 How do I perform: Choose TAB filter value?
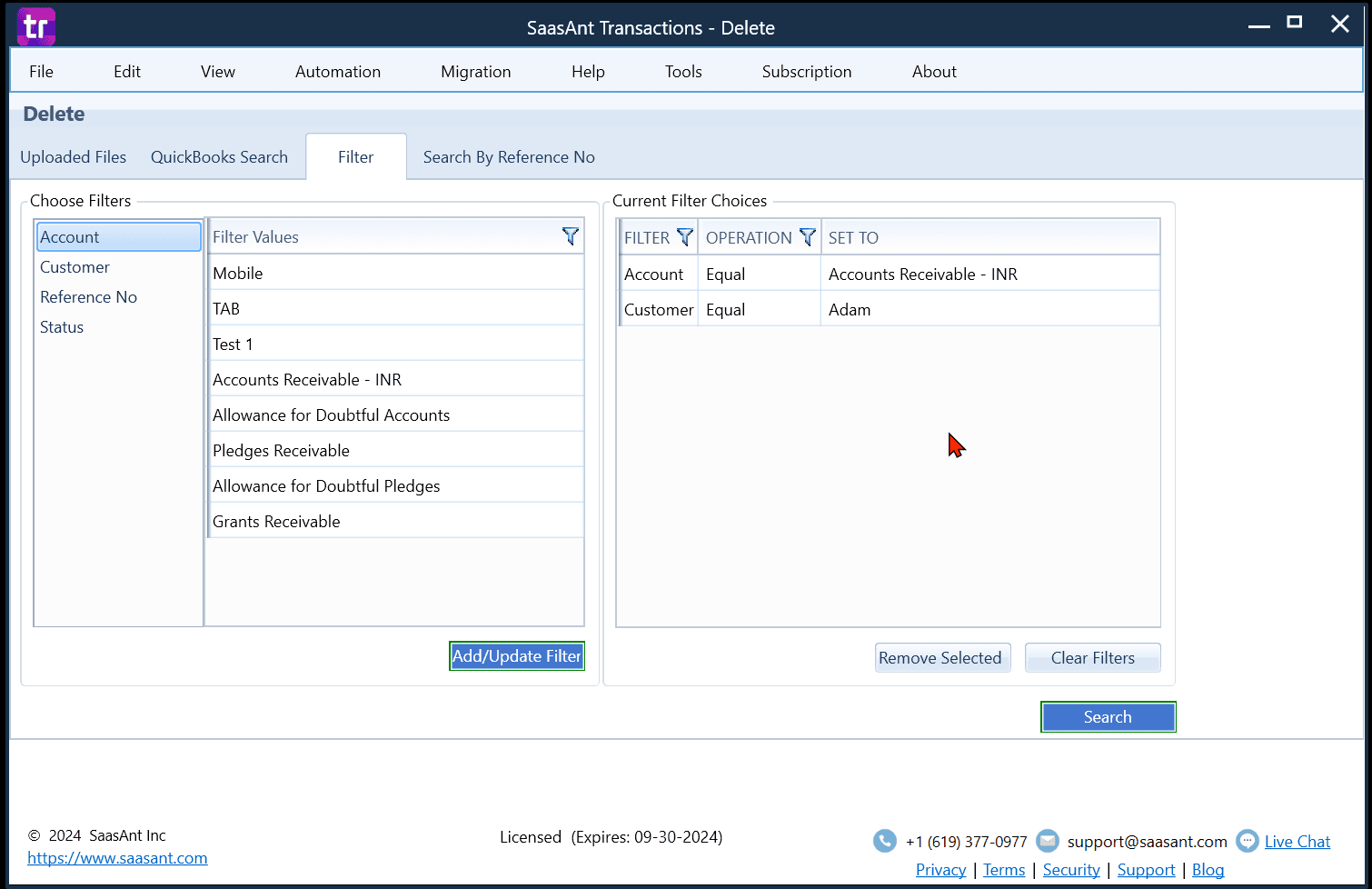click(x=396, y=308)
